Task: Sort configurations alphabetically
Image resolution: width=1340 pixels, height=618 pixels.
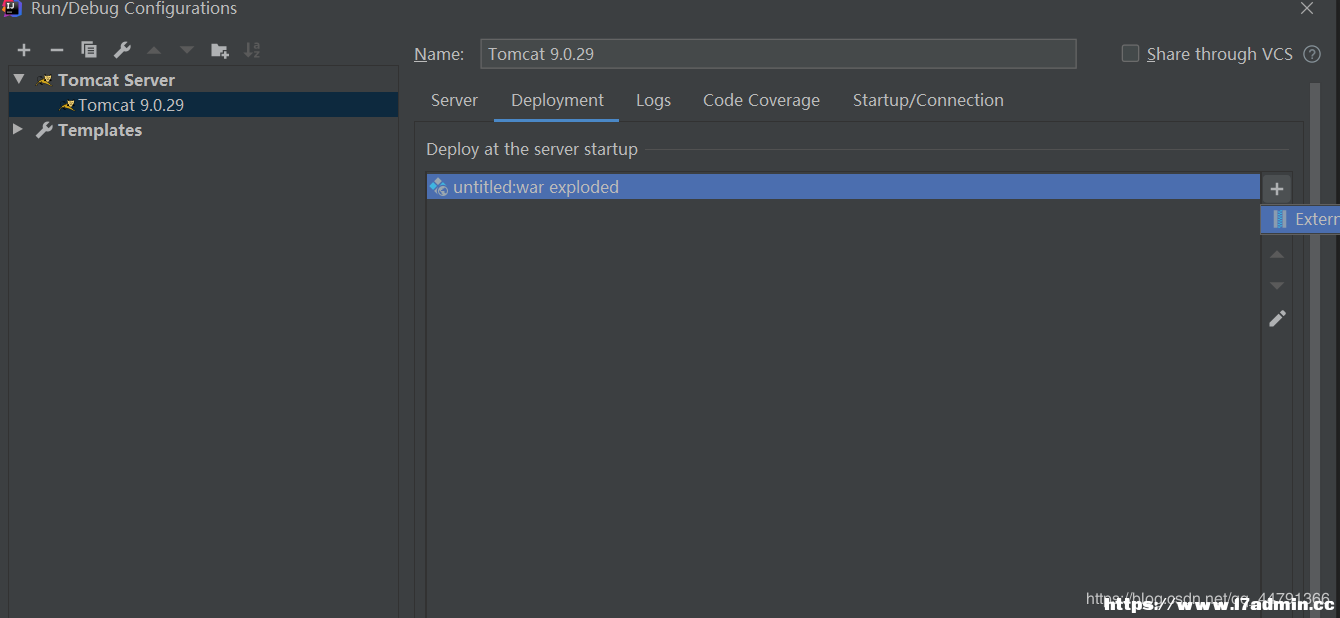Action: (252, 50)
